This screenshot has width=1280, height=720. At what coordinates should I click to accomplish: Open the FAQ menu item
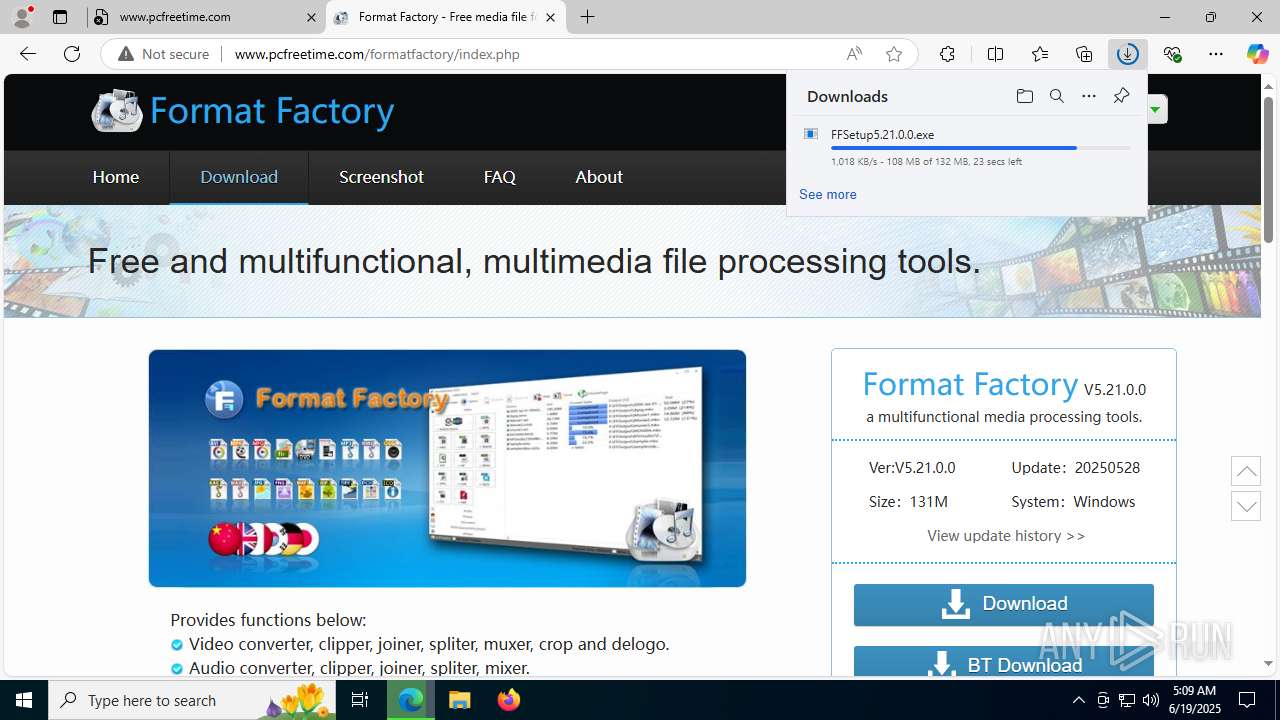coord(499,177)
